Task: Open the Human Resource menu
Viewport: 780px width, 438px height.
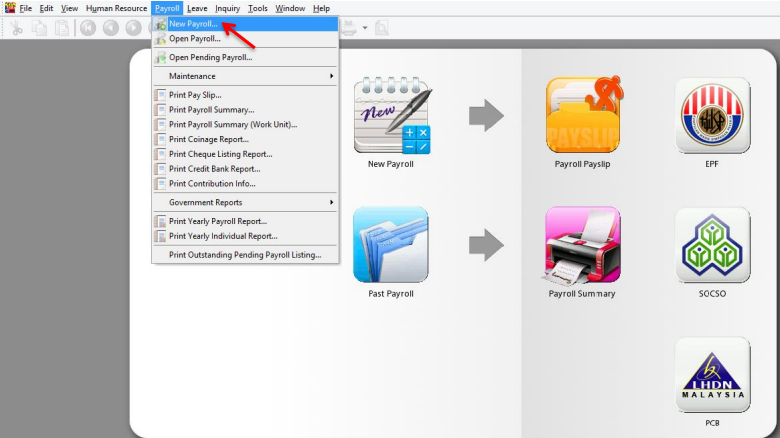Action: [116, 8]
